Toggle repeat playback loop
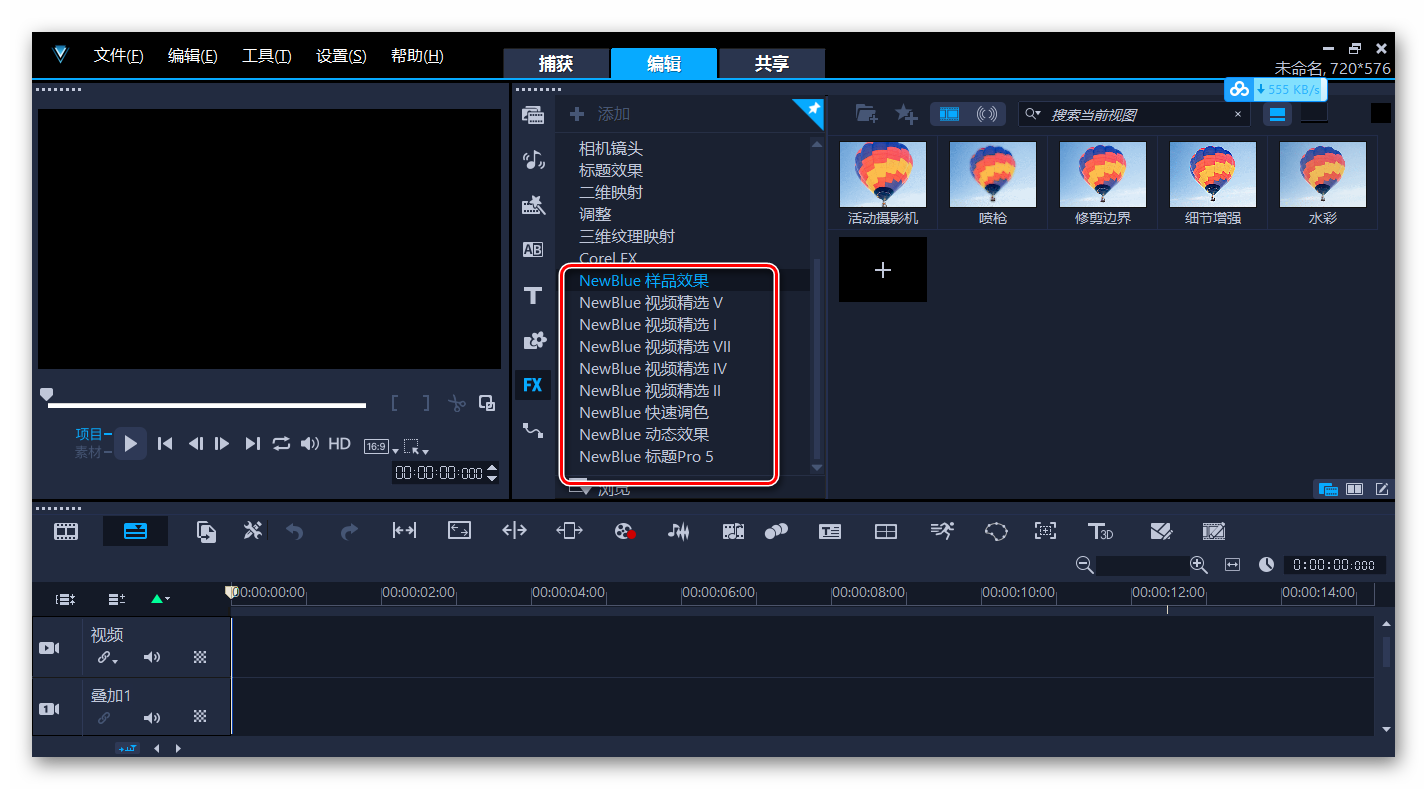Screen dimensions: 1427x789 281,443
